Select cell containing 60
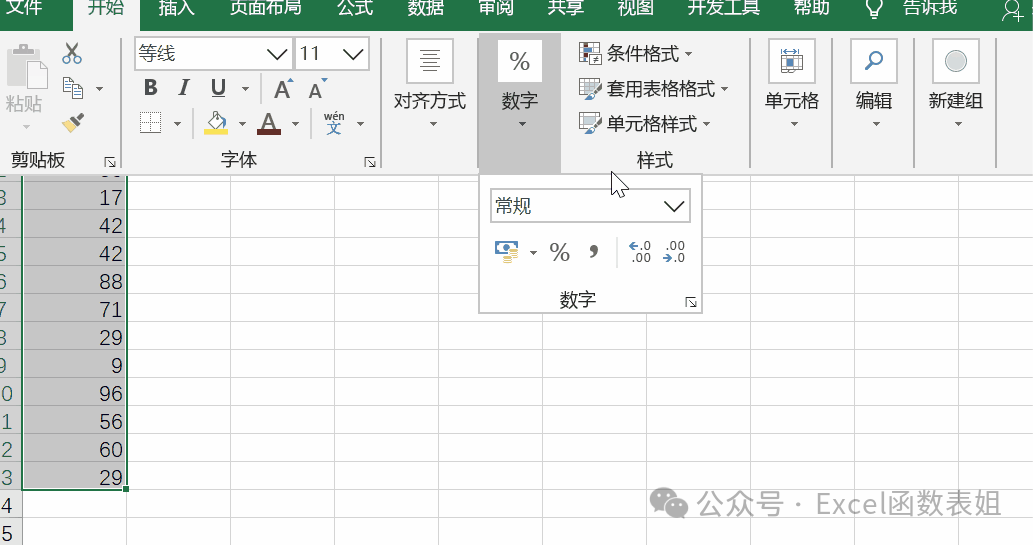The image size is (1034, 545). 75,449
